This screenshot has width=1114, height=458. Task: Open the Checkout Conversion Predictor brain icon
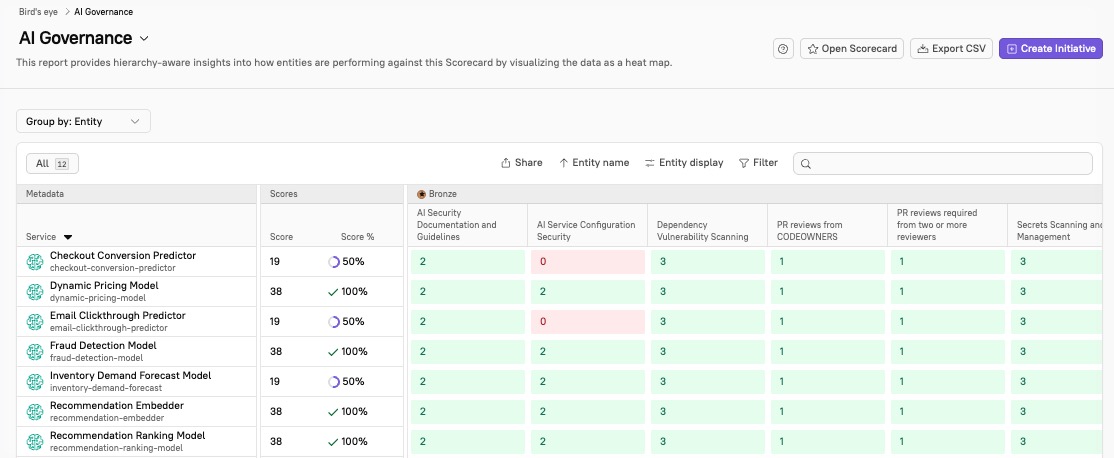35,262
